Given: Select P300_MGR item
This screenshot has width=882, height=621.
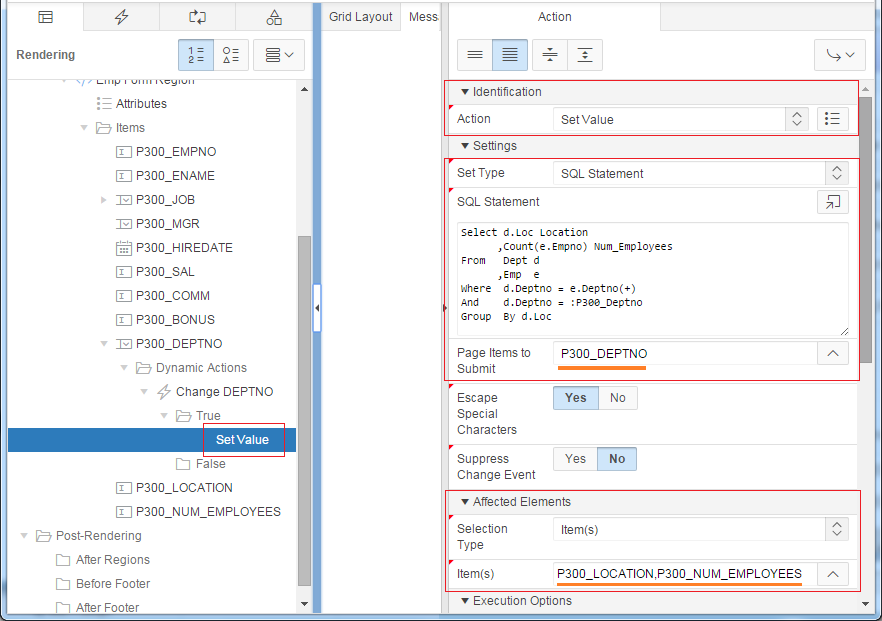Looking at the screenshot, I should point(168,224).
